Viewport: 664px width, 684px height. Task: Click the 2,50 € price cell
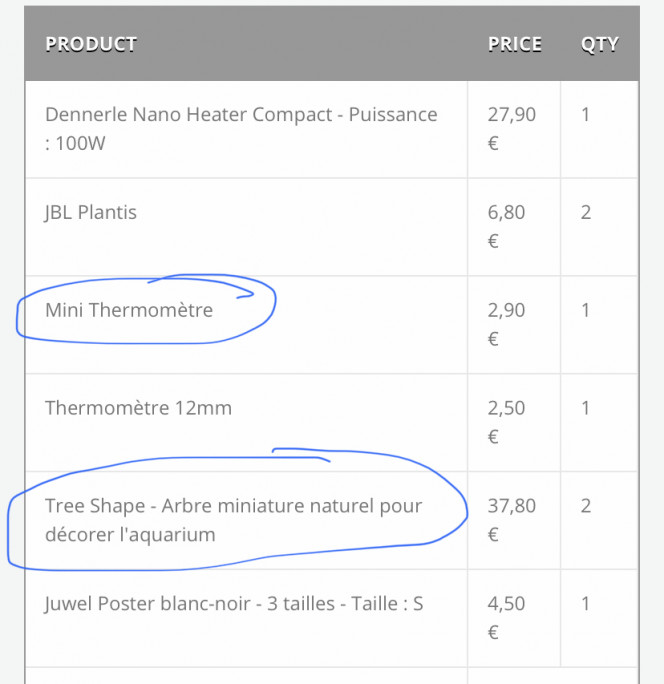506,422
